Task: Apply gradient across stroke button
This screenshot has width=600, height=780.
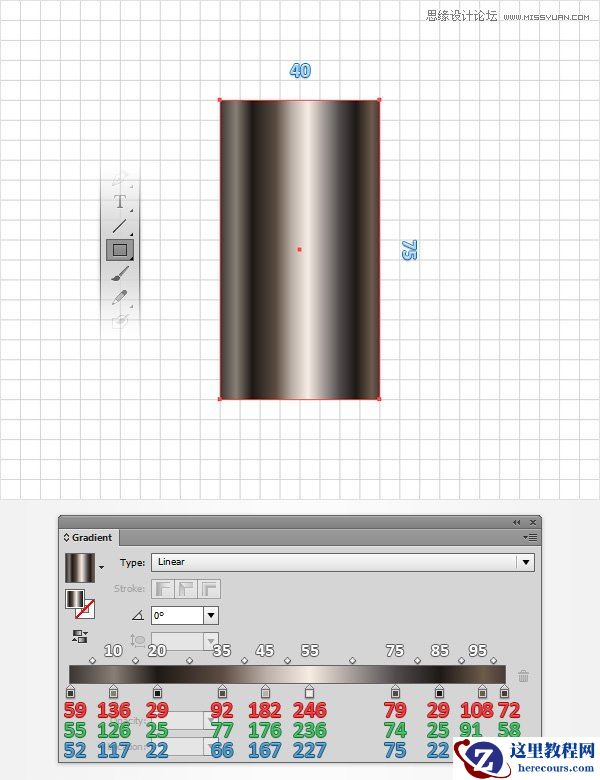Action: tap(209, 589)
